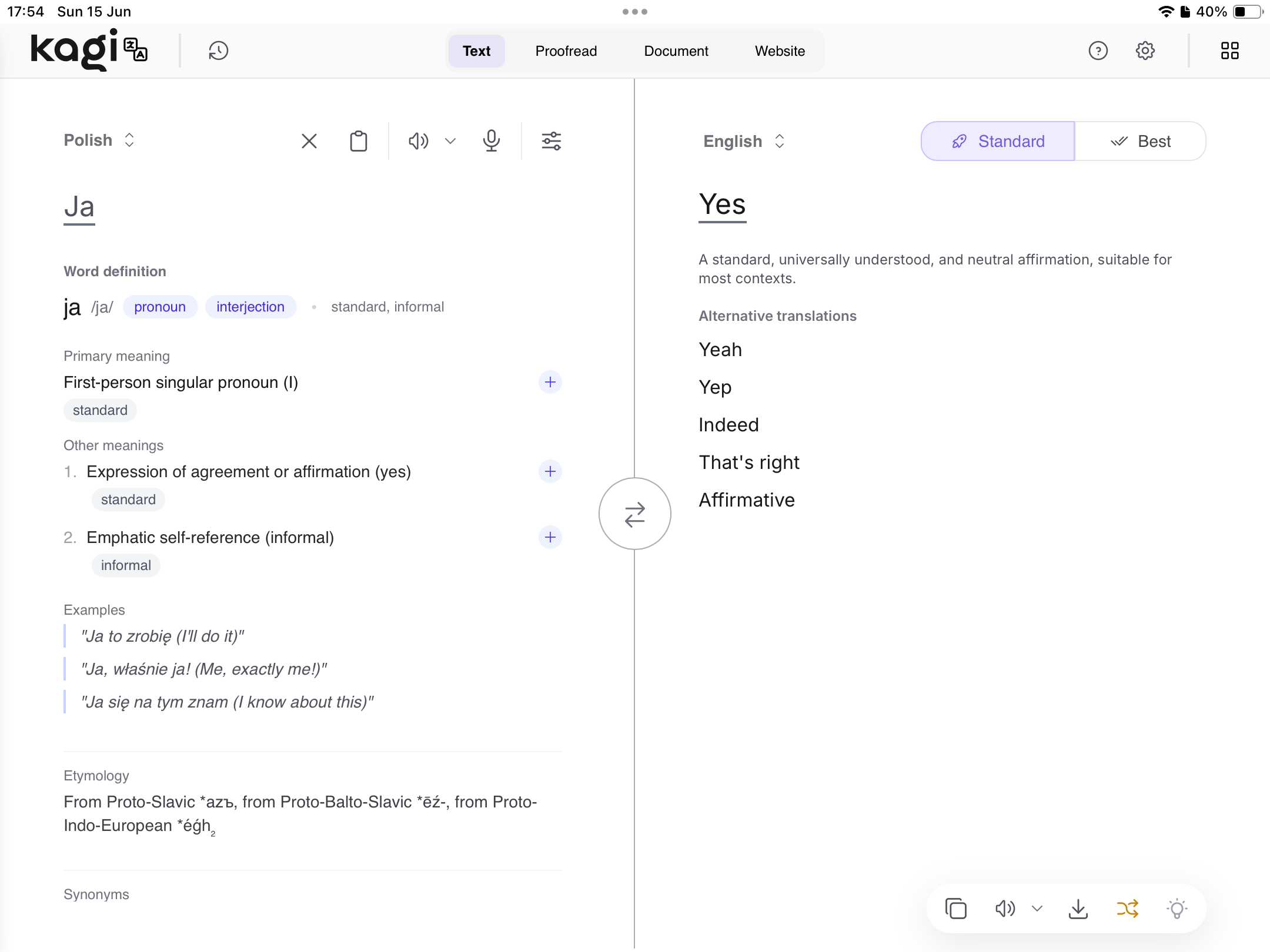Image resolution: width=1270 pixels, height=952 pixels.
Task: Switch to the Proofread tab
Action: point(566,51)
